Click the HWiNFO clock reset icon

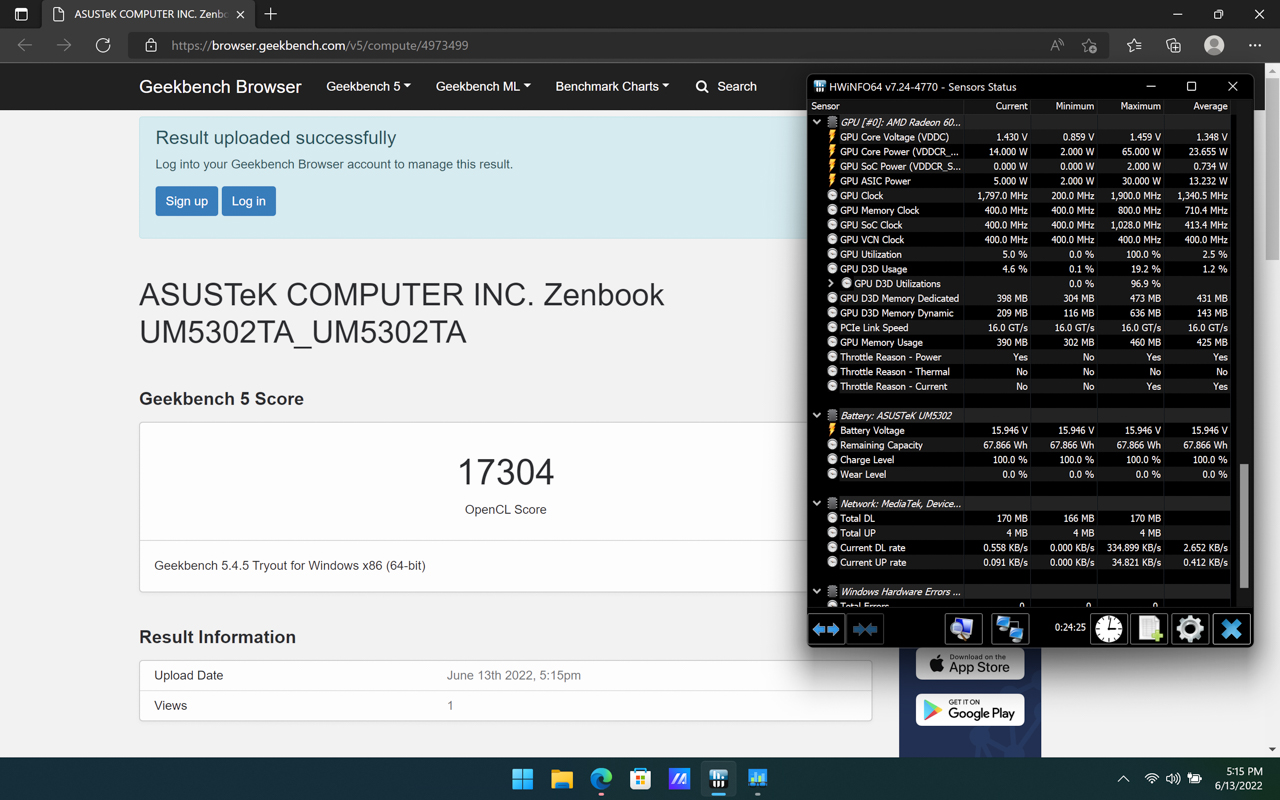1108,629
